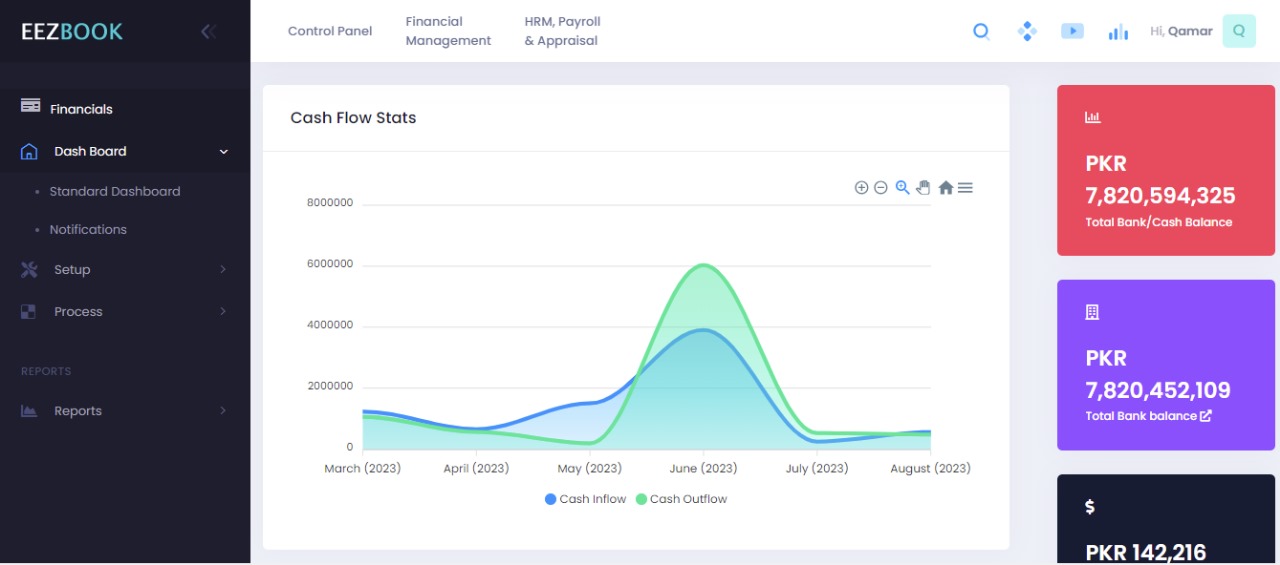Open the Standard Dashboard link
The height and width of the screenshot is (565, 1280).
(x=115, y=191)
